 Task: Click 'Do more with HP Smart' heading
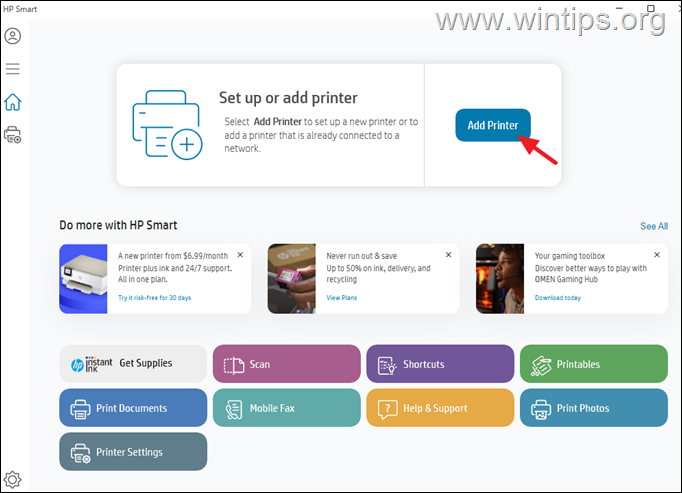(x=118, y=225)
